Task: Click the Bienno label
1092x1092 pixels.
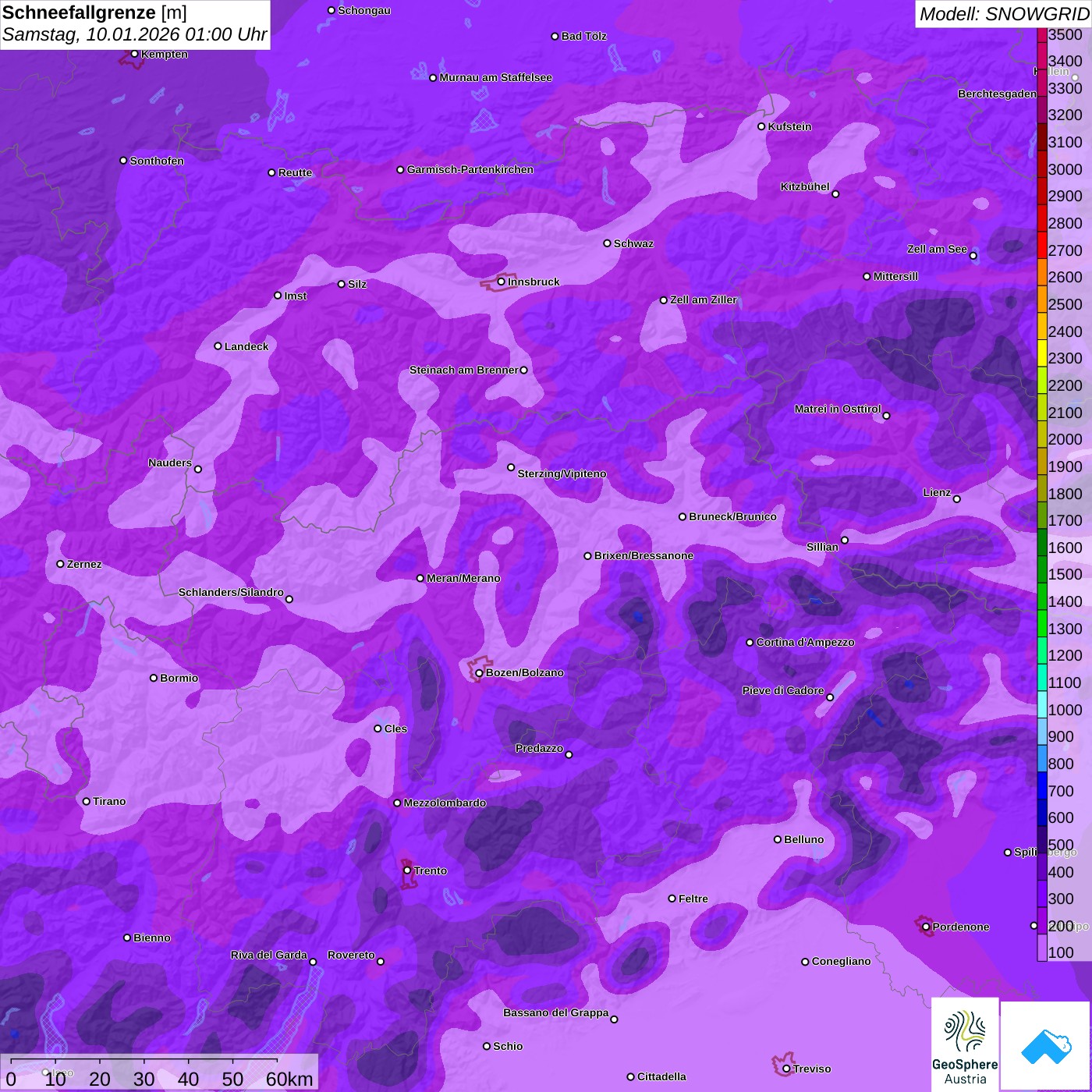Action: (152, 938)
